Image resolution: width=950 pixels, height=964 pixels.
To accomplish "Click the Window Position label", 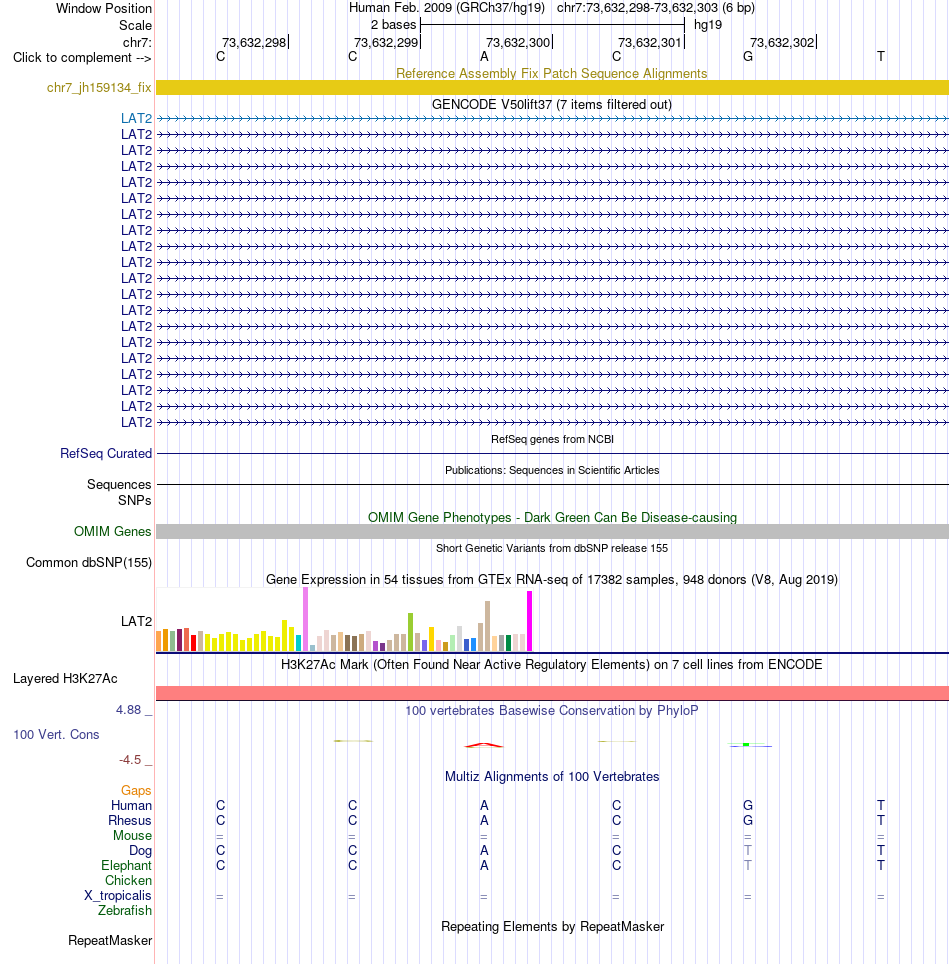I will pyautogui.click(x=104, y=9).
